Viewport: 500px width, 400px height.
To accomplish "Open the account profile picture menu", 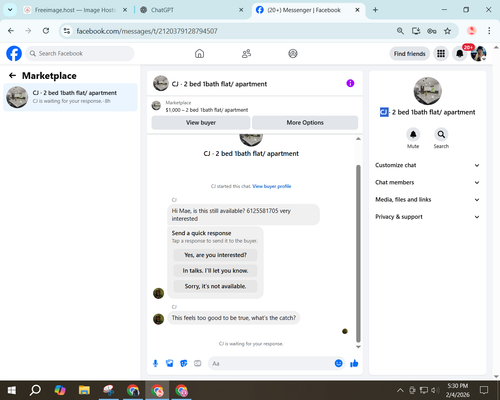I will (478, 53).
